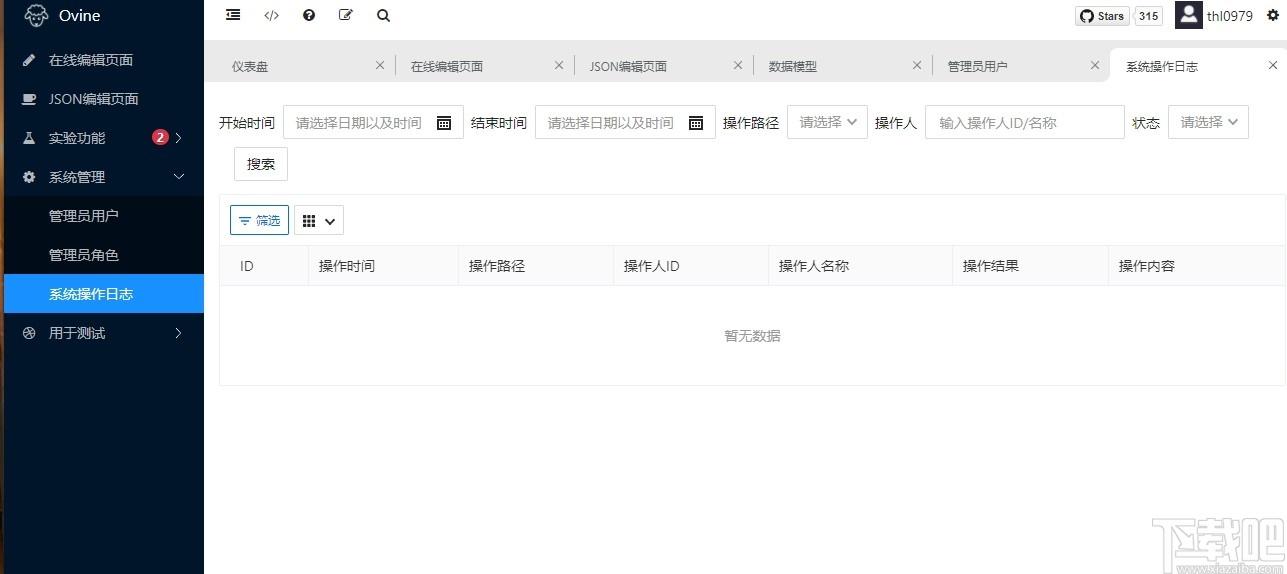The image size is (1287, 574).
Task: Open the 状态 dropdown
Action: point(1208,122)
